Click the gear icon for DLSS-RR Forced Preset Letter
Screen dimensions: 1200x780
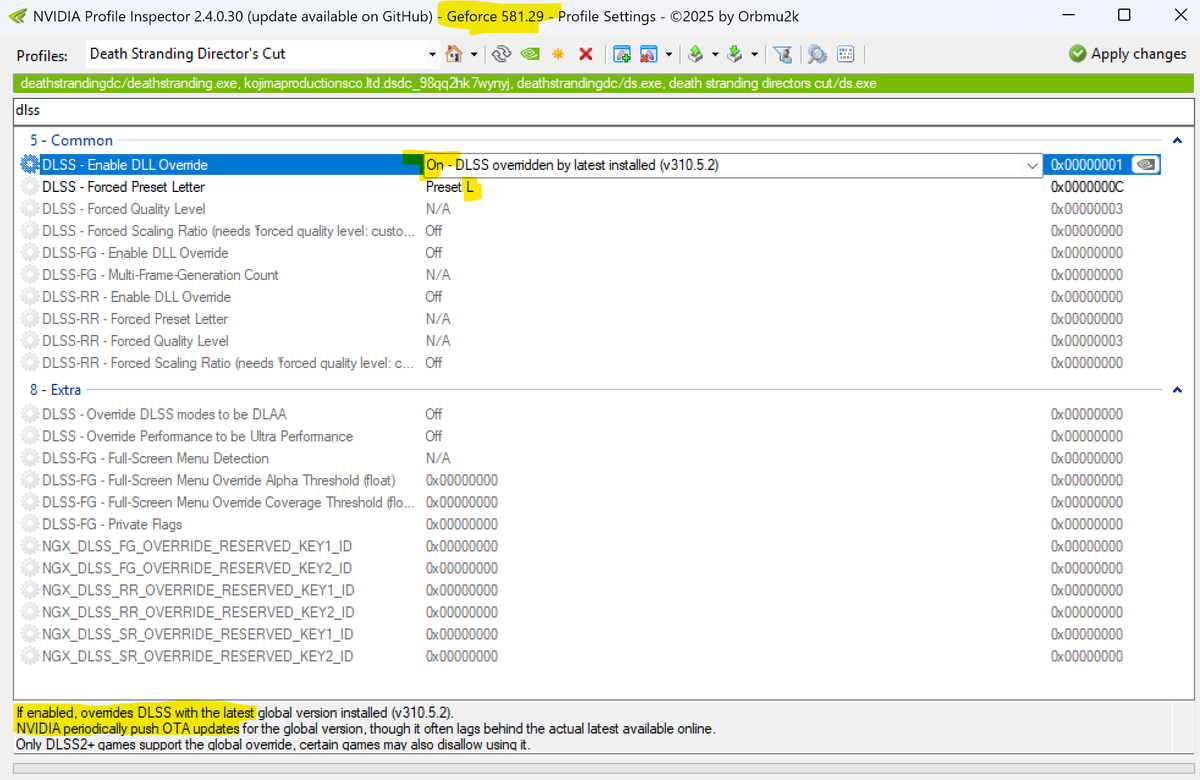click(29, 319)
